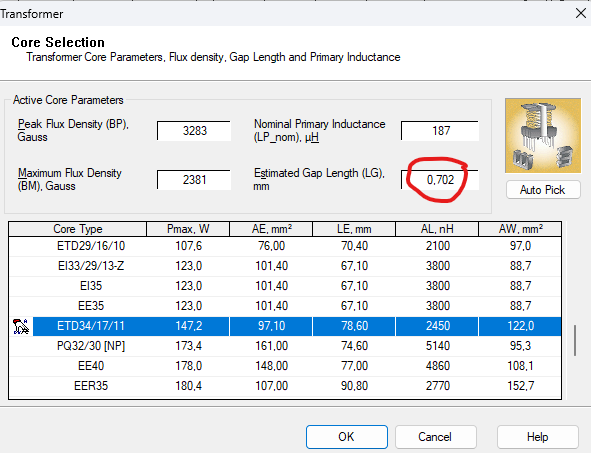Image resolution: width=591 pixels, height=453 pixels.
Task: Click LE value 70,40 in ETD29/16/10 row
Action: [x=354, y=246]
